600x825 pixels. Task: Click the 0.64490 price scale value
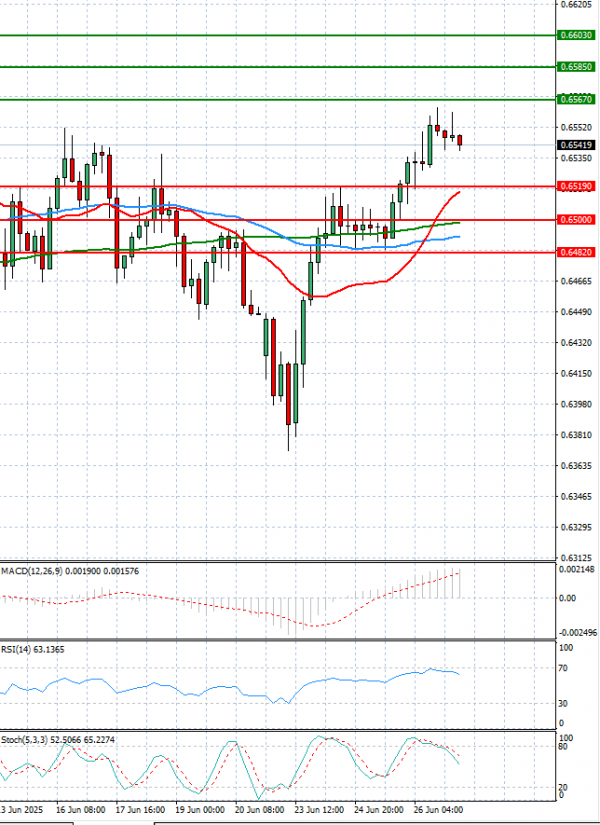[x=576, y=312]
